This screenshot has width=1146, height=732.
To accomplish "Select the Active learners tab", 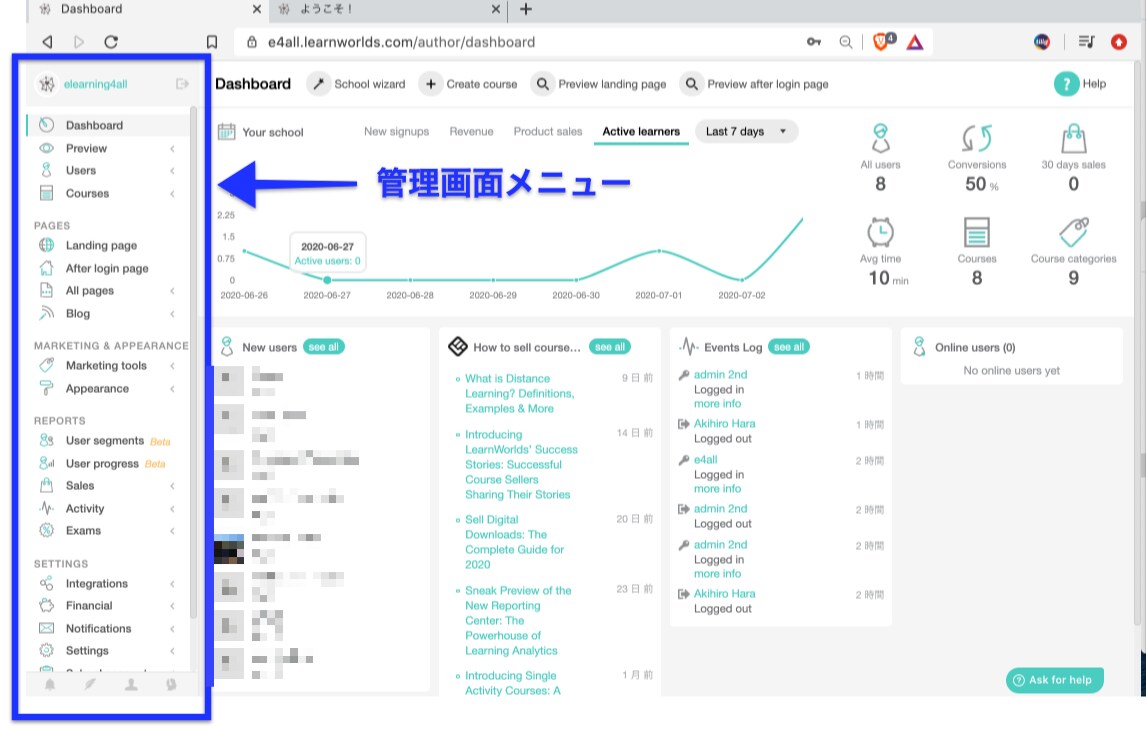I will 641,131.
